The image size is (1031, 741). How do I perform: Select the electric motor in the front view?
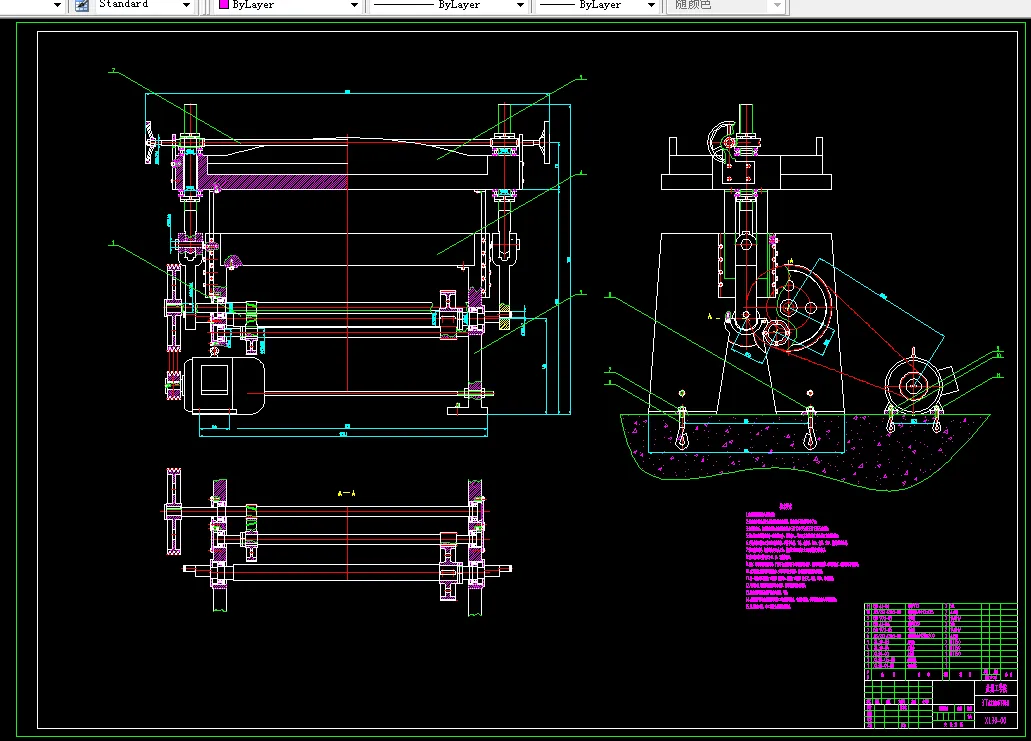(x=225, y=385)
